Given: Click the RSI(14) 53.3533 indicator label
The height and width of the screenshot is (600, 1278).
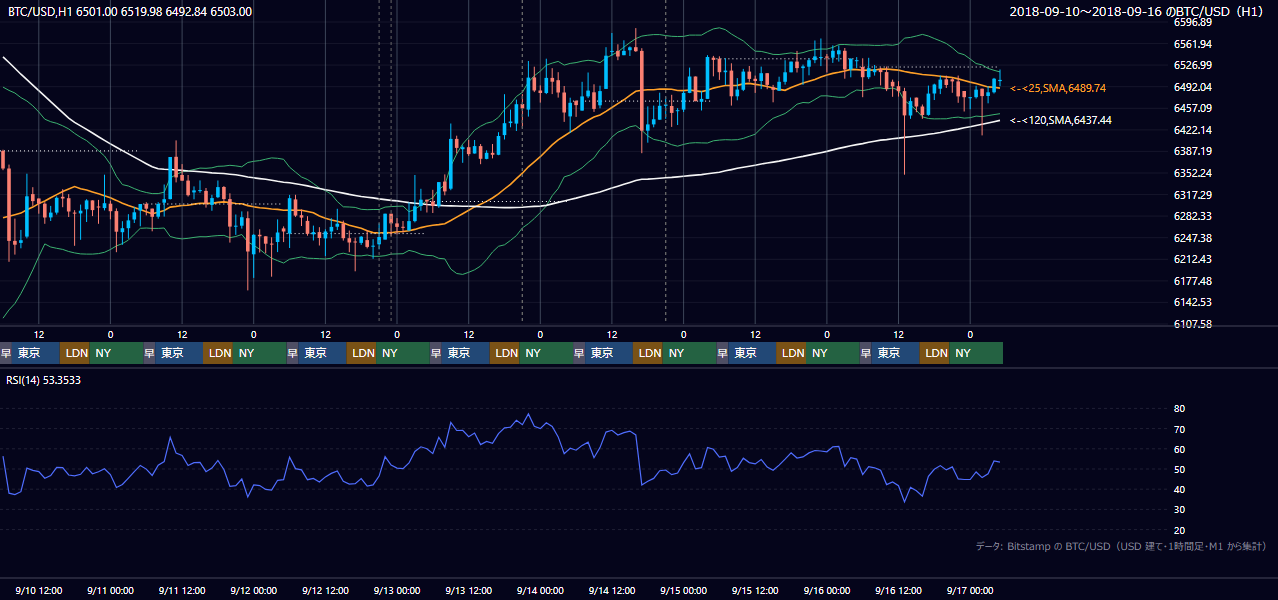Looking at the screenshot, I should (x=44, y=380).
